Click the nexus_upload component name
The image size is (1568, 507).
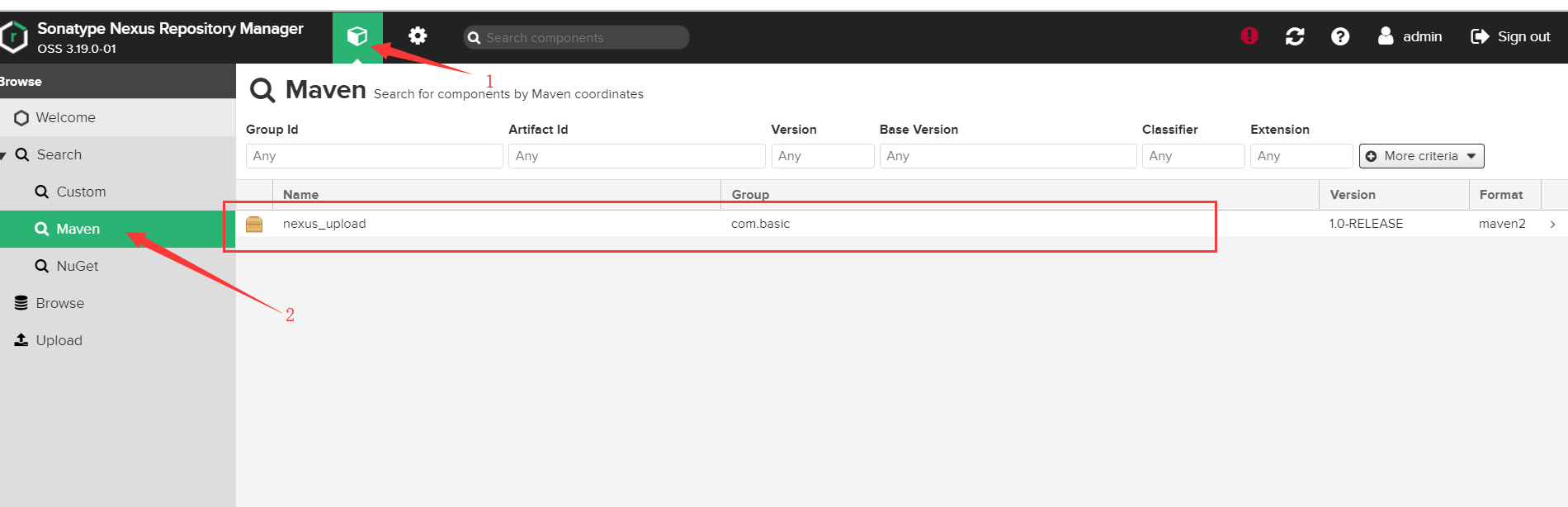pyautogui.click(x=324, y=224)
